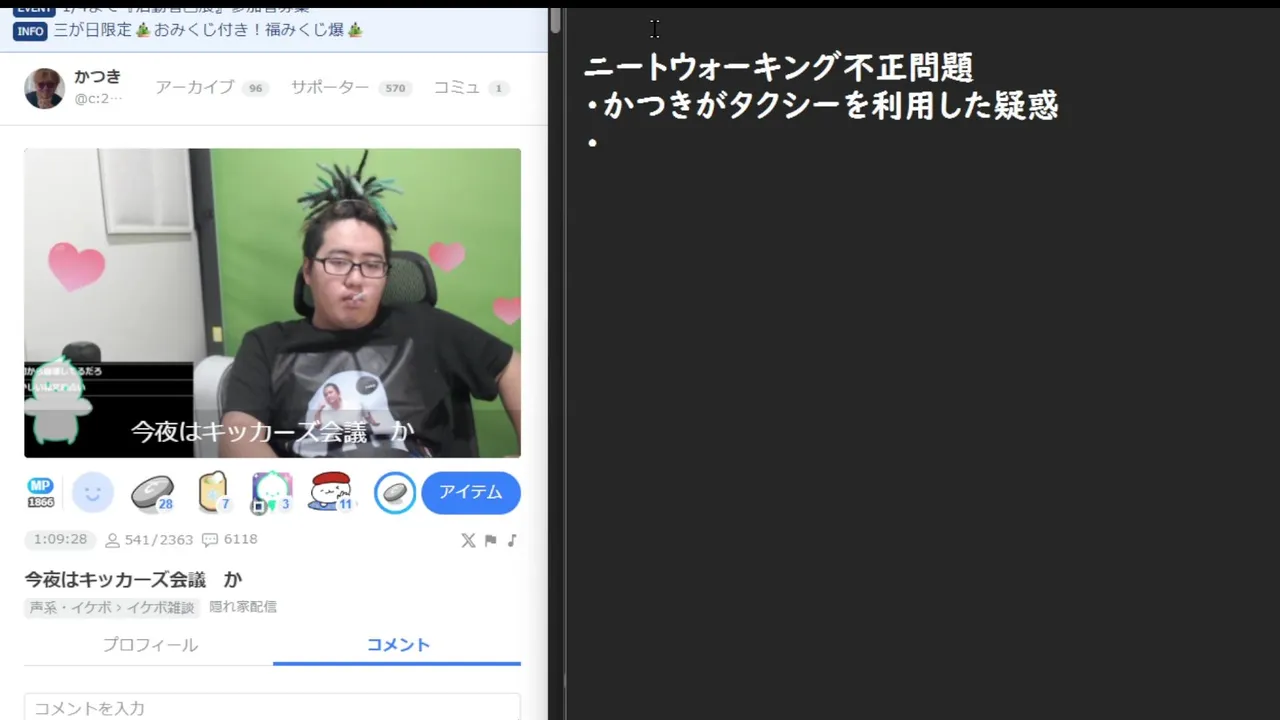The height and width of the screenshot is (720, 1280).
Task: Click the stream title 今夜はキッカーズ会議 か
Action: tap(133, 580)
